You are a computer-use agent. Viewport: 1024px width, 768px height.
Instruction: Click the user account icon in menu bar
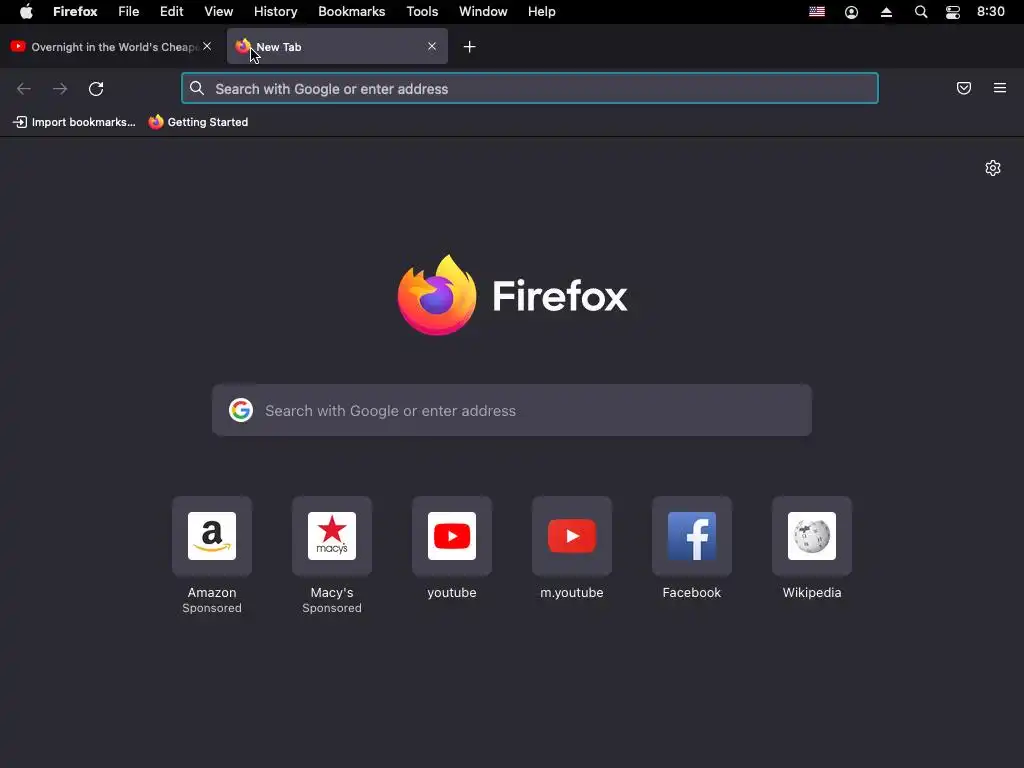(x=852, y=12)
